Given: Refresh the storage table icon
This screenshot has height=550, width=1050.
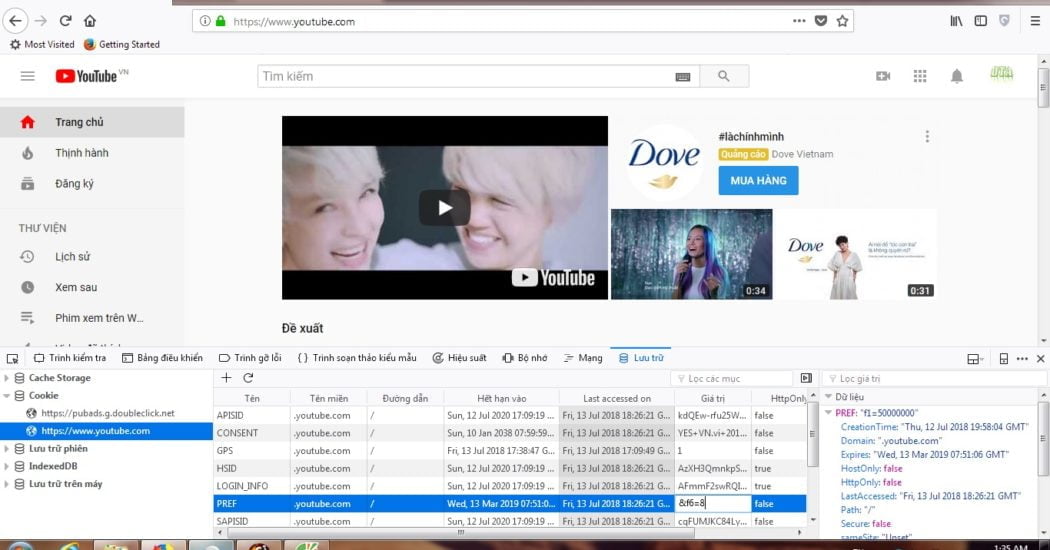Looking at the screenshot, I should [248, 378].
